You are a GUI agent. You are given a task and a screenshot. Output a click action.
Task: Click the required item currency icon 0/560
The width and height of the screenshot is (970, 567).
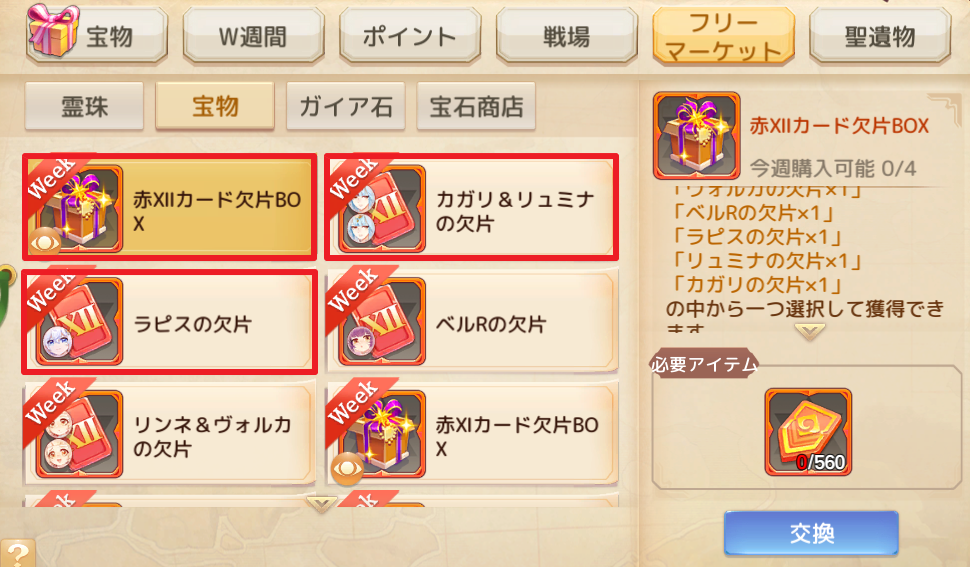tap(808, 432)
